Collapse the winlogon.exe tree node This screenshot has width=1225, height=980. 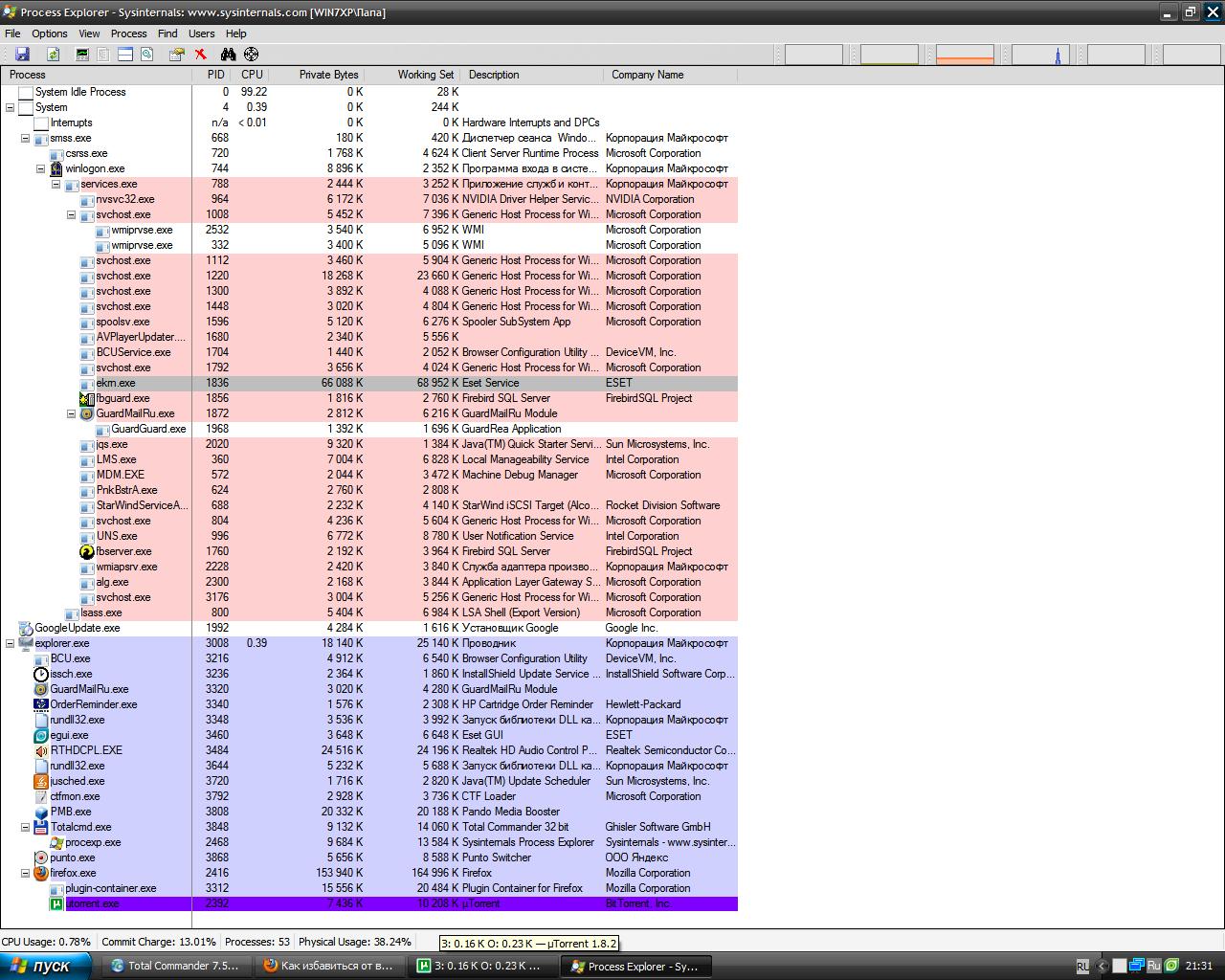(41, 168)
